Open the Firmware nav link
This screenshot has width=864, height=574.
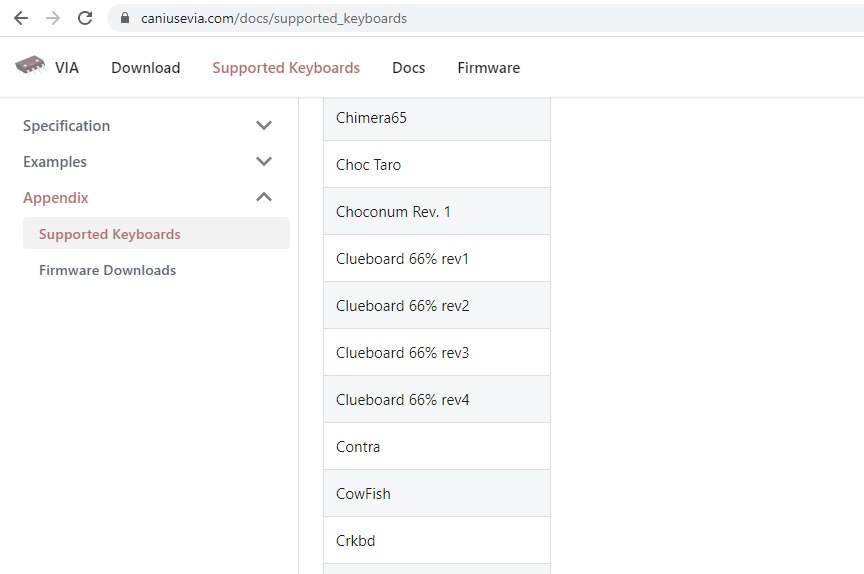click(488, 68)
